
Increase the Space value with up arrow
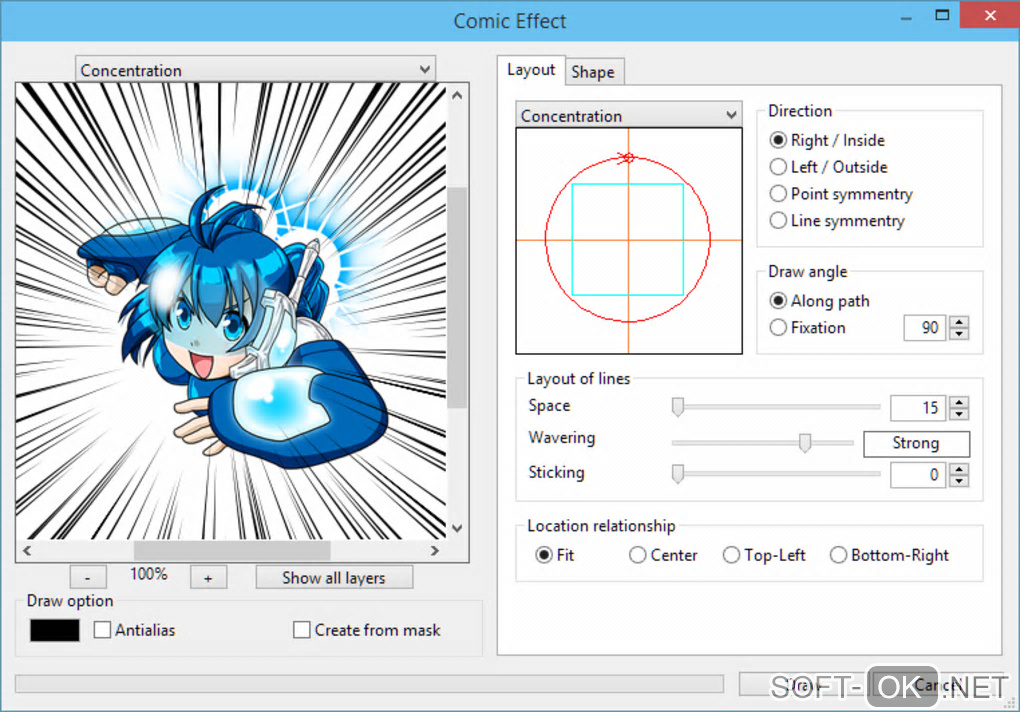click(x=960, y=402)
